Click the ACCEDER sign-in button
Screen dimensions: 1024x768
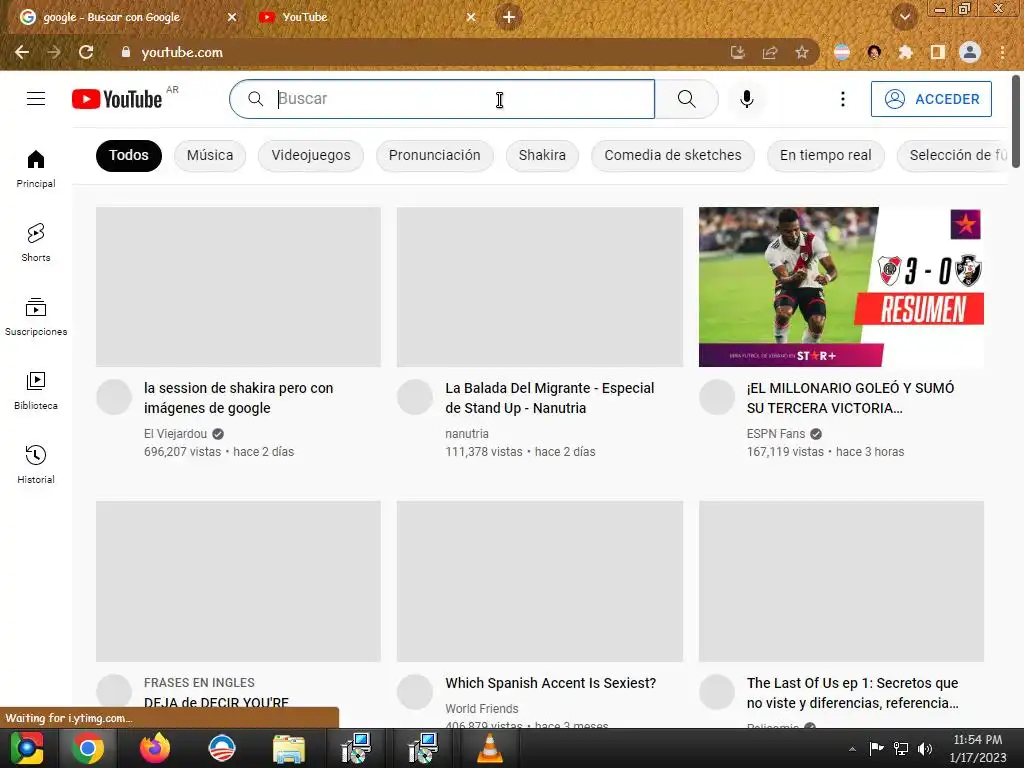coord(931,99)
